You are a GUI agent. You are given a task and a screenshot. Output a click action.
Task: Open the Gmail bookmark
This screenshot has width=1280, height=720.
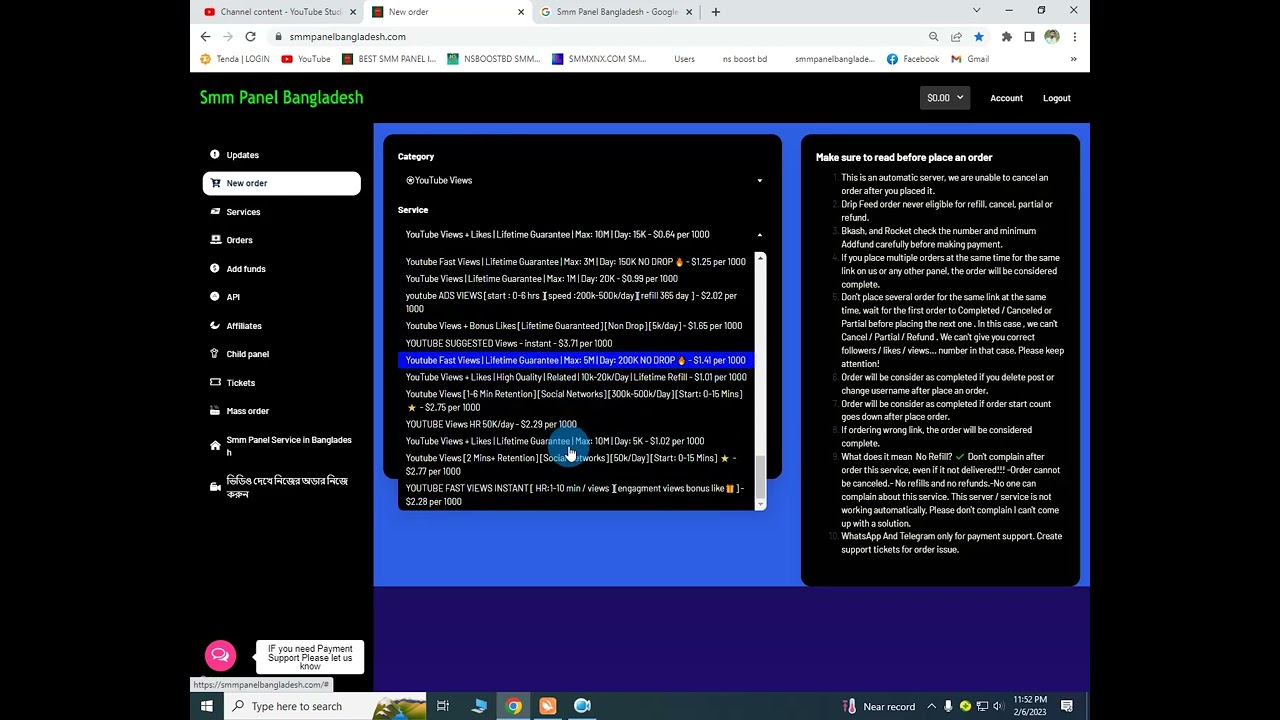[x=970, y=59]
